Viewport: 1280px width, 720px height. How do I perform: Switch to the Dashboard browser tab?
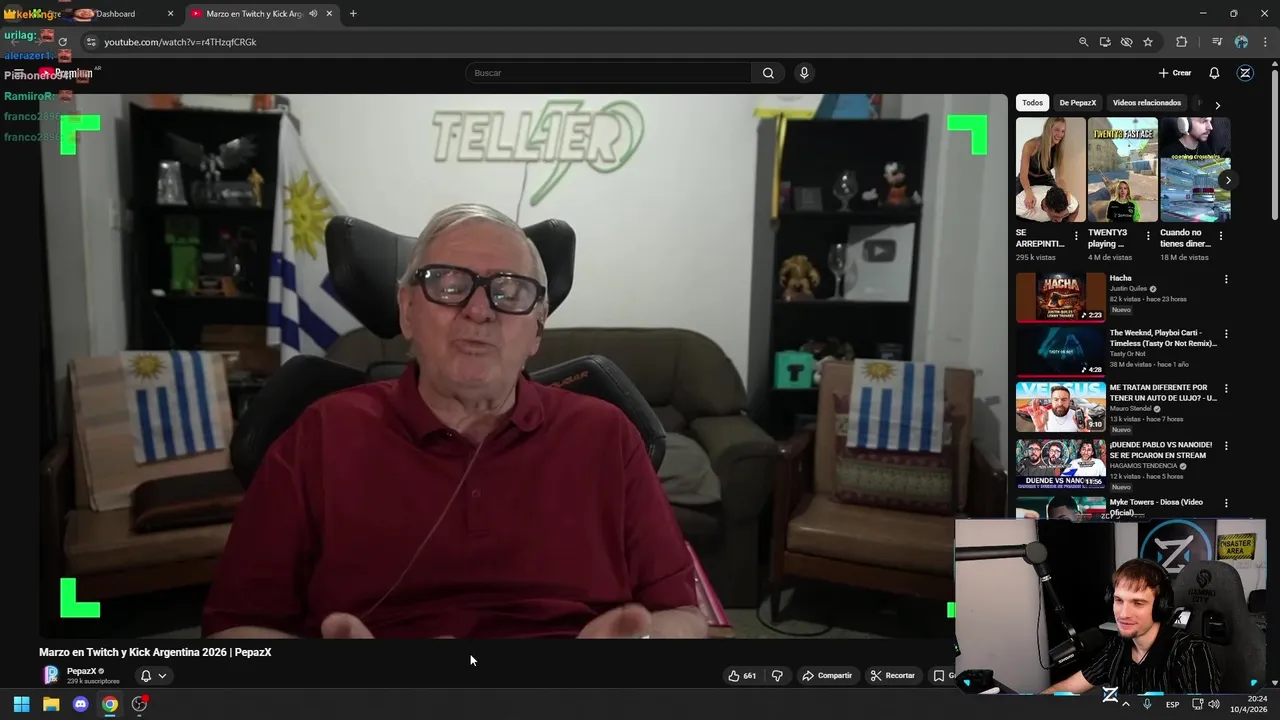coord(116,14)
